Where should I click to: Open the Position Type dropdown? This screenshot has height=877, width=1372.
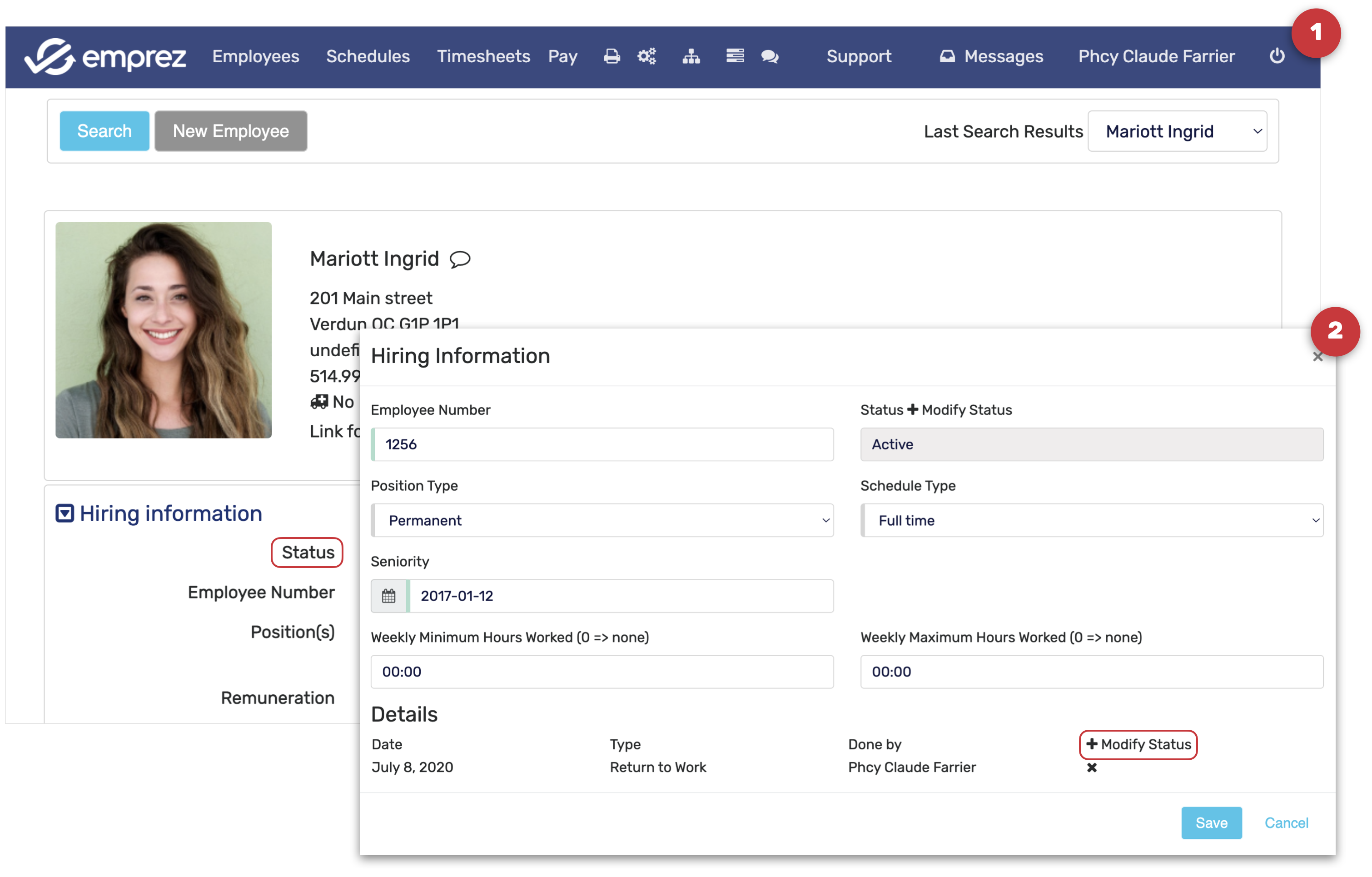tap(602, 520)
